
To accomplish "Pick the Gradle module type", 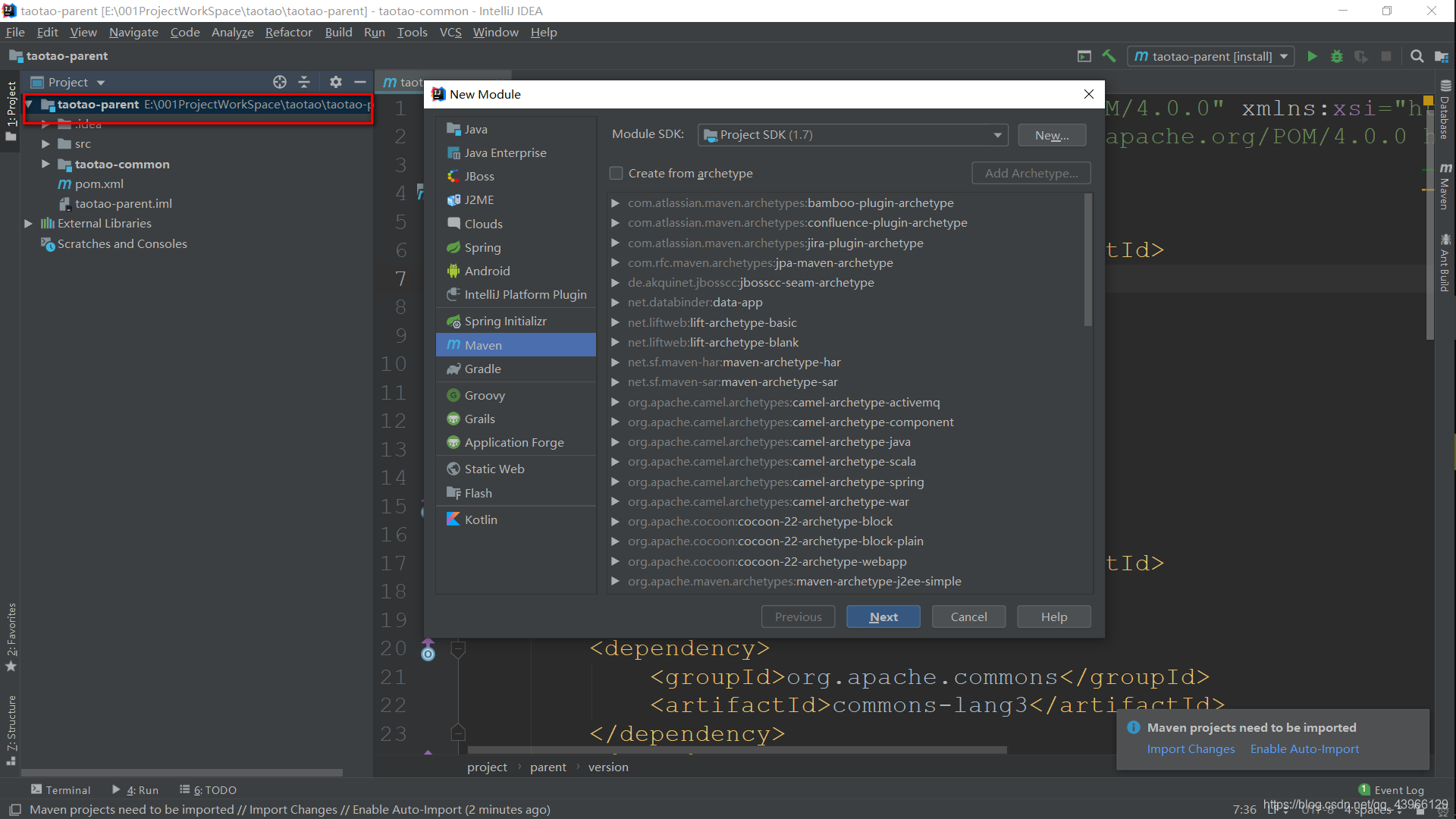I will (x=516, y=369).
